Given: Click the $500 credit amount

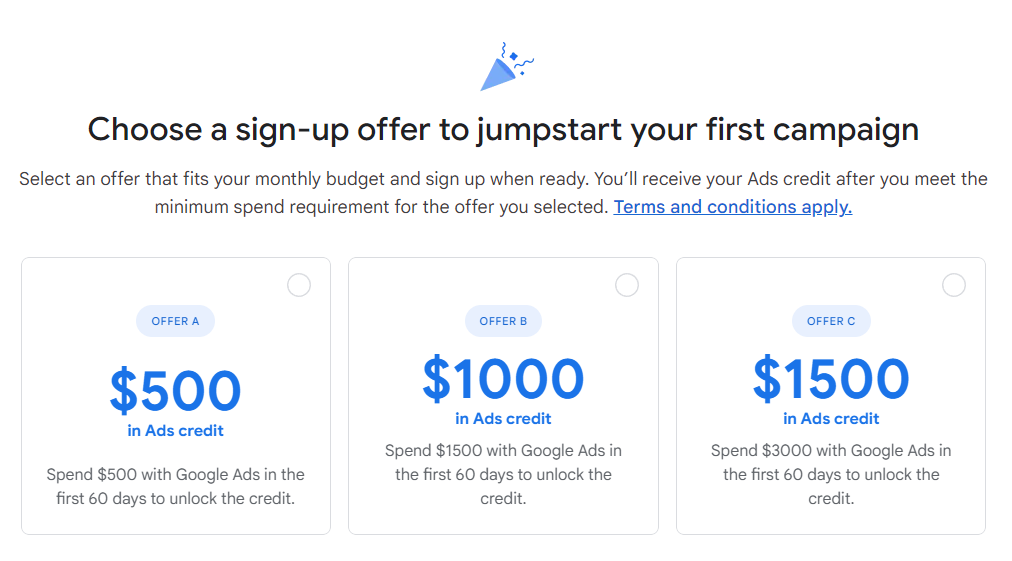Looking at the screenshot, I should 176,391.
